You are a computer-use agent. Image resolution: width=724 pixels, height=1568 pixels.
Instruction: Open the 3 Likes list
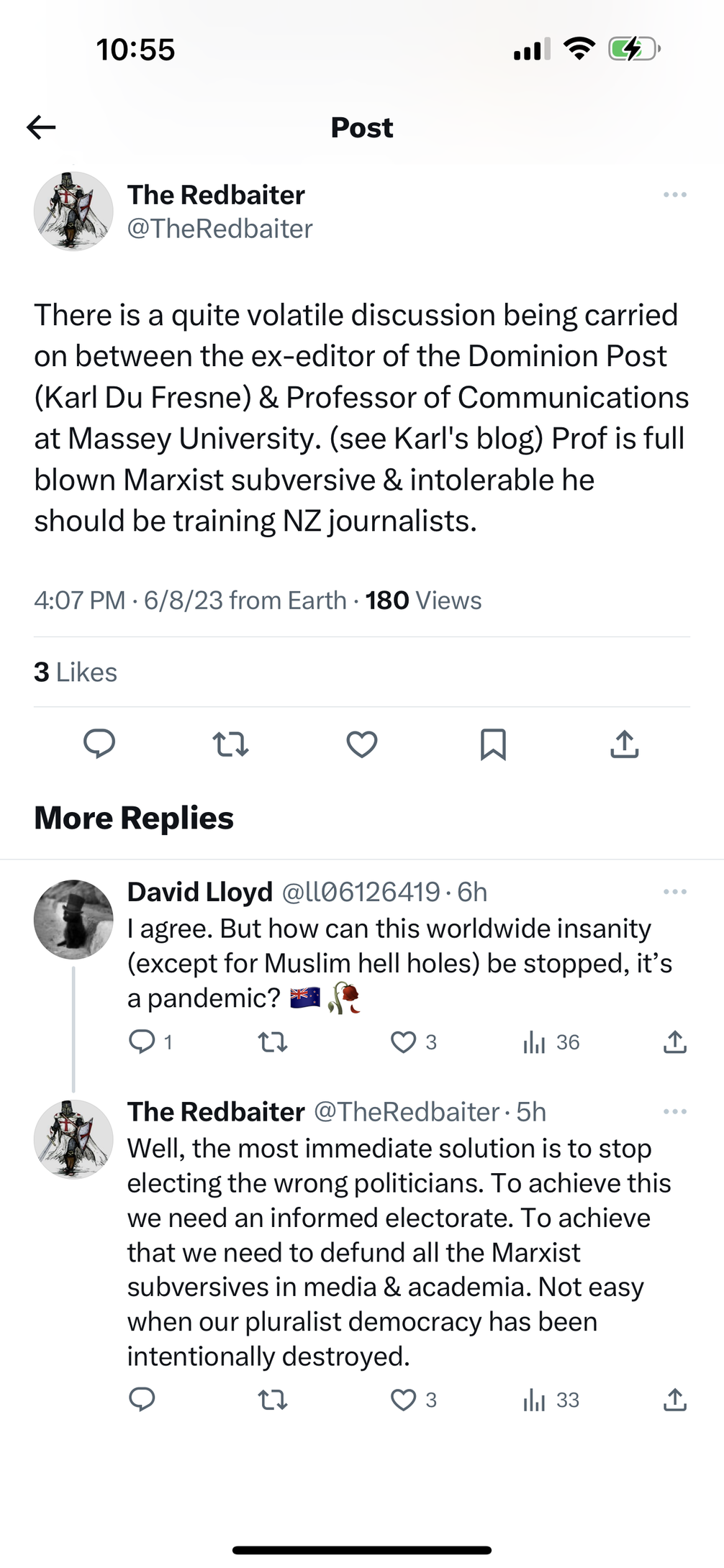[76, 673]
